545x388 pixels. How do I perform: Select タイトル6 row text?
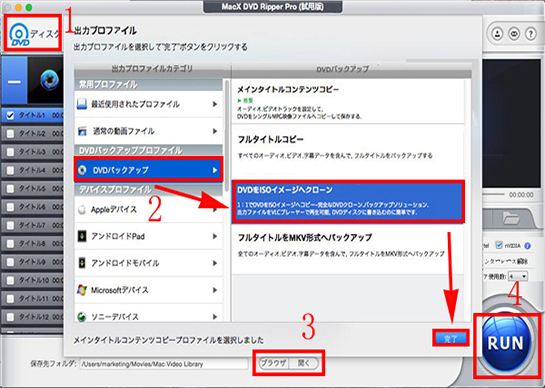(x=32, y=207)
